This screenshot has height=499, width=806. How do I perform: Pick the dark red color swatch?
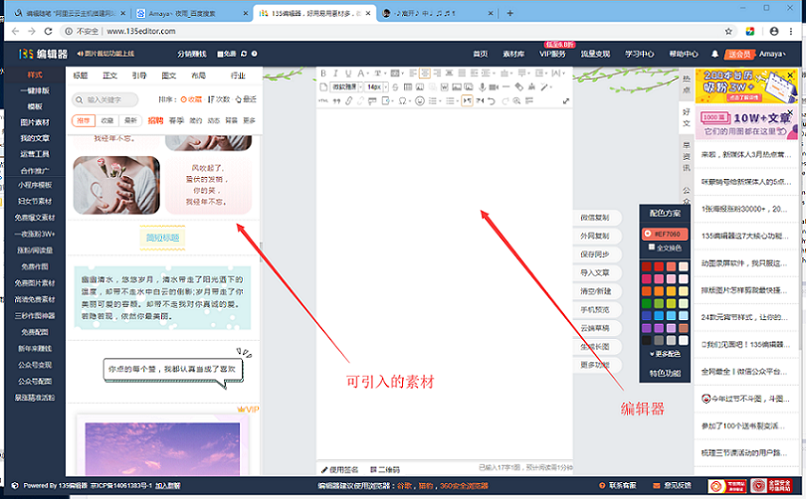coord(646,266)
